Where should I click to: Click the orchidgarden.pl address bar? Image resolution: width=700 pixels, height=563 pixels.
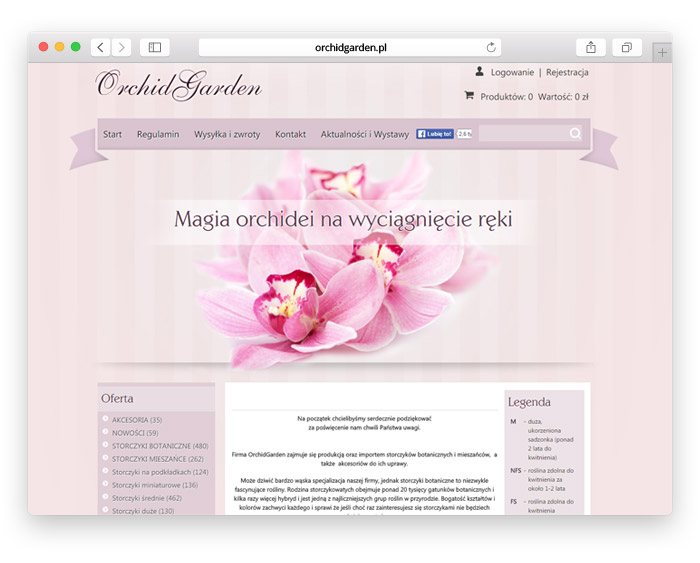(350, 47)
